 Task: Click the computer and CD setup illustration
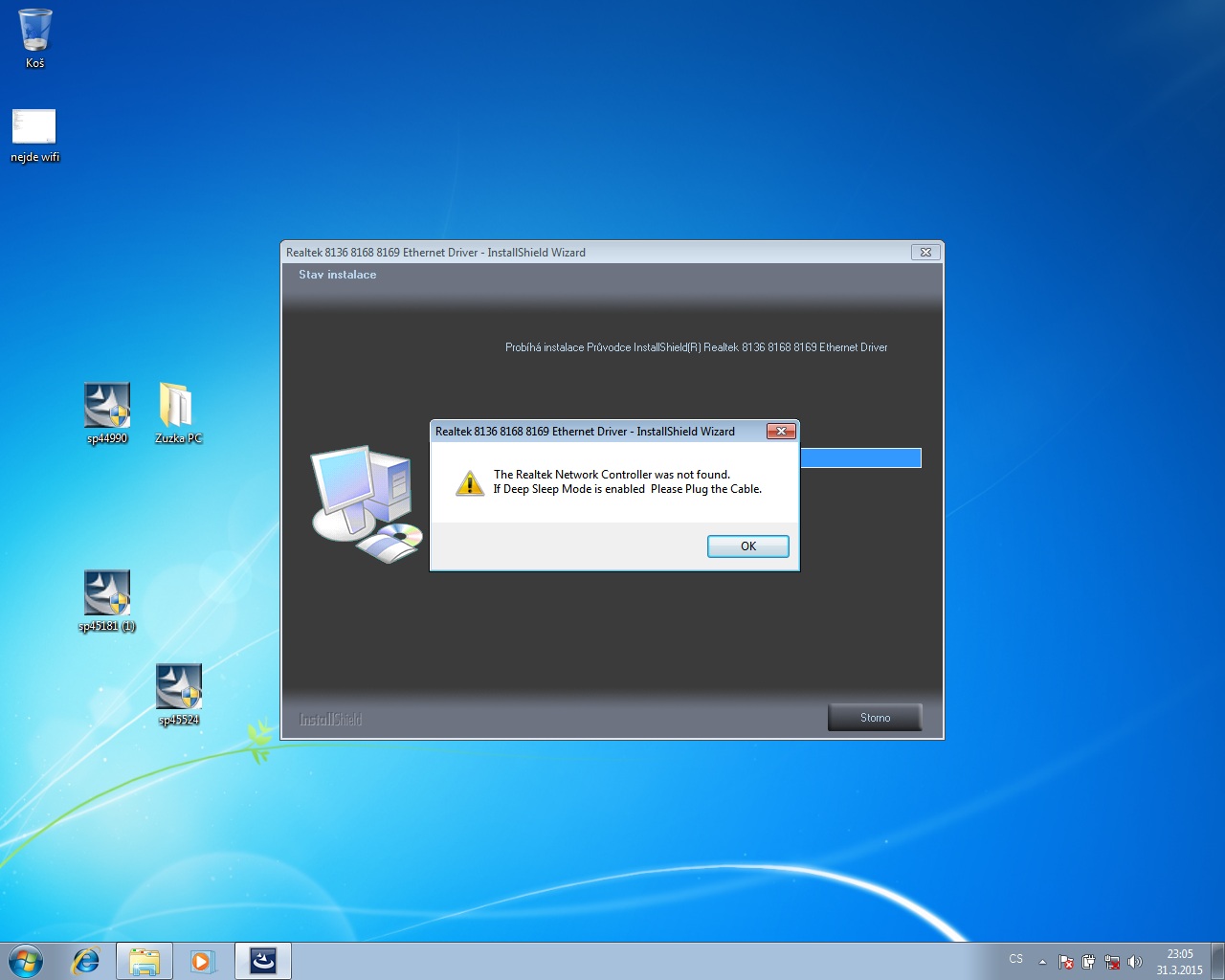[367, 503]
